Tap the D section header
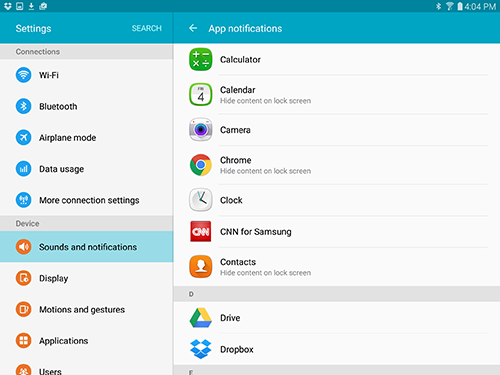 tap(337, 294)
